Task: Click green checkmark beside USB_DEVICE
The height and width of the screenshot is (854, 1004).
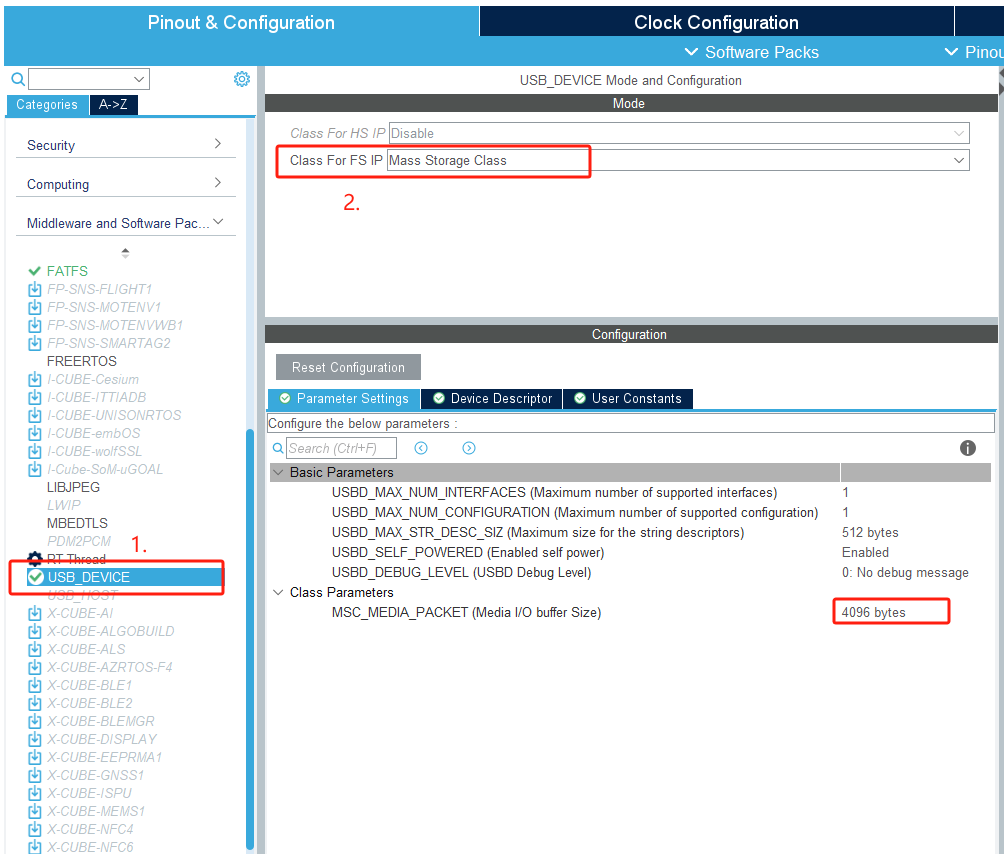Action: point(35,577)
